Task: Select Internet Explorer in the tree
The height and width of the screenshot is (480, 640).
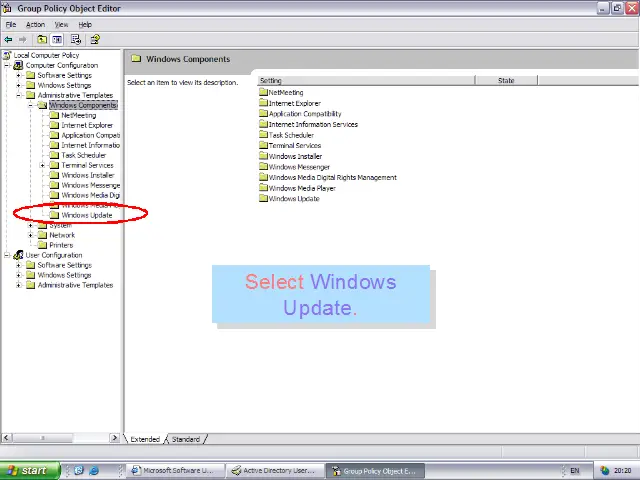Action: 87,125
